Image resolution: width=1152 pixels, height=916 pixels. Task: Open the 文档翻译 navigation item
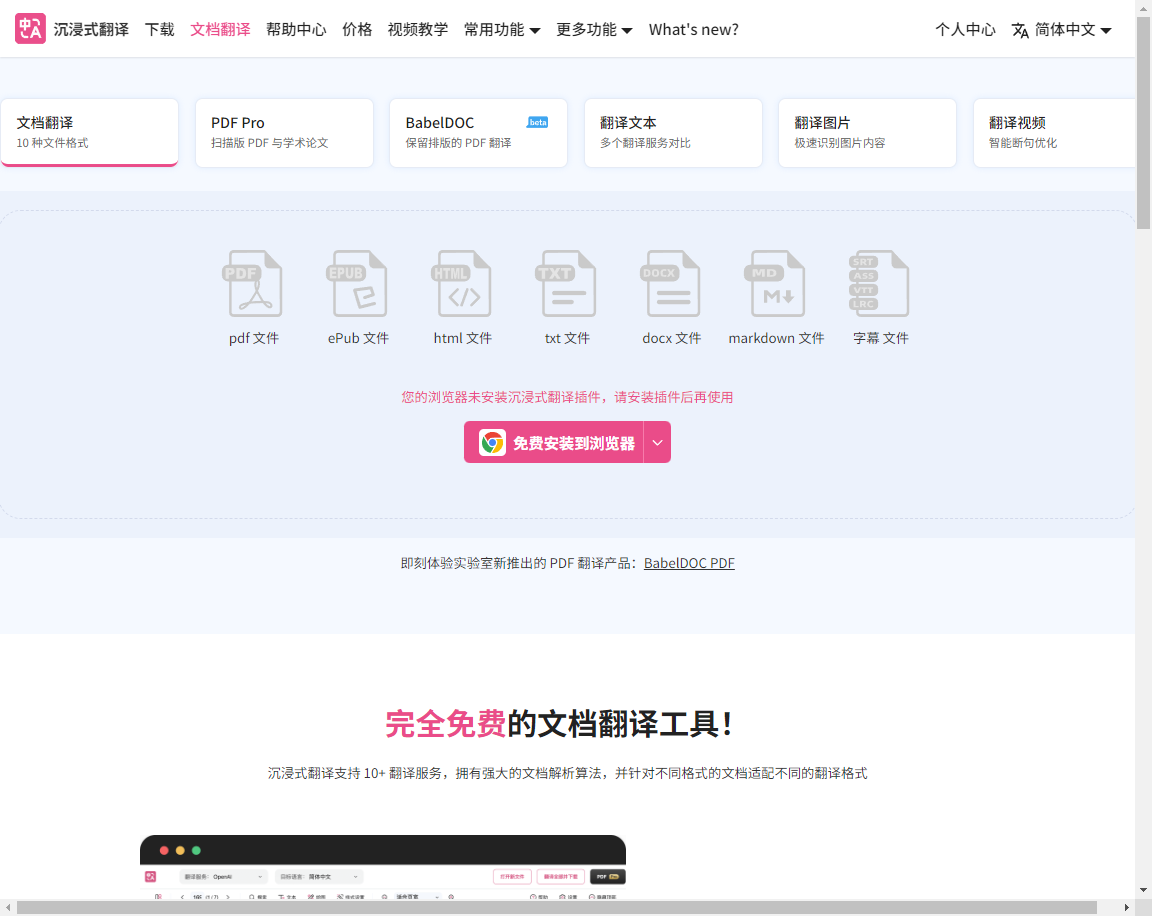tap(220, 29)
